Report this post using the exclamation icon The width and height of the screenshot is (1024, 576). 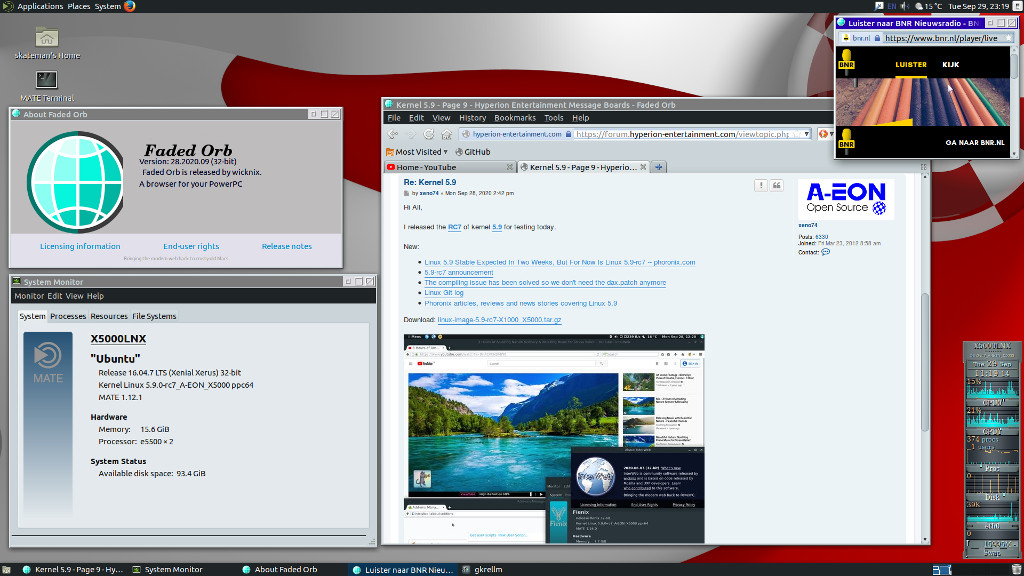(x=761, y=185)
